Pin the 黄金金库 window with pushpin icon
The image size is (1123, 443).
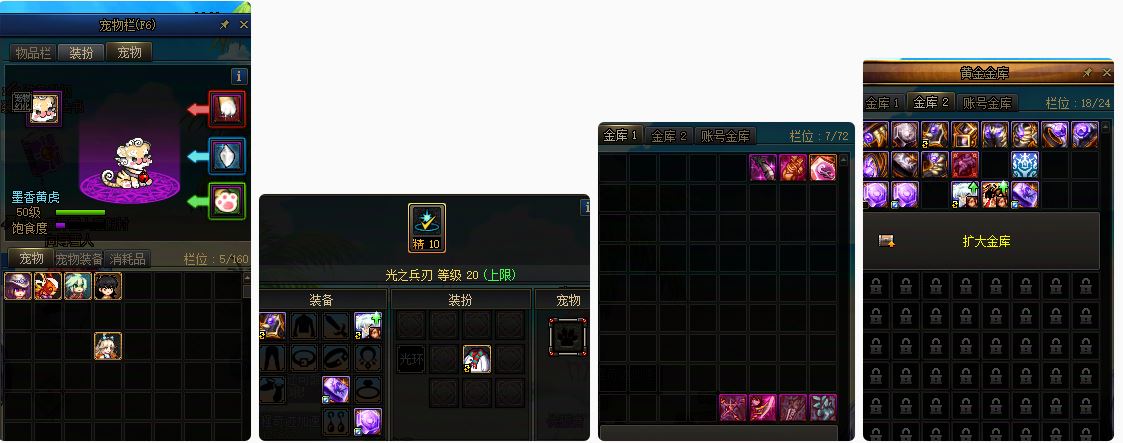coord(1087,72)
